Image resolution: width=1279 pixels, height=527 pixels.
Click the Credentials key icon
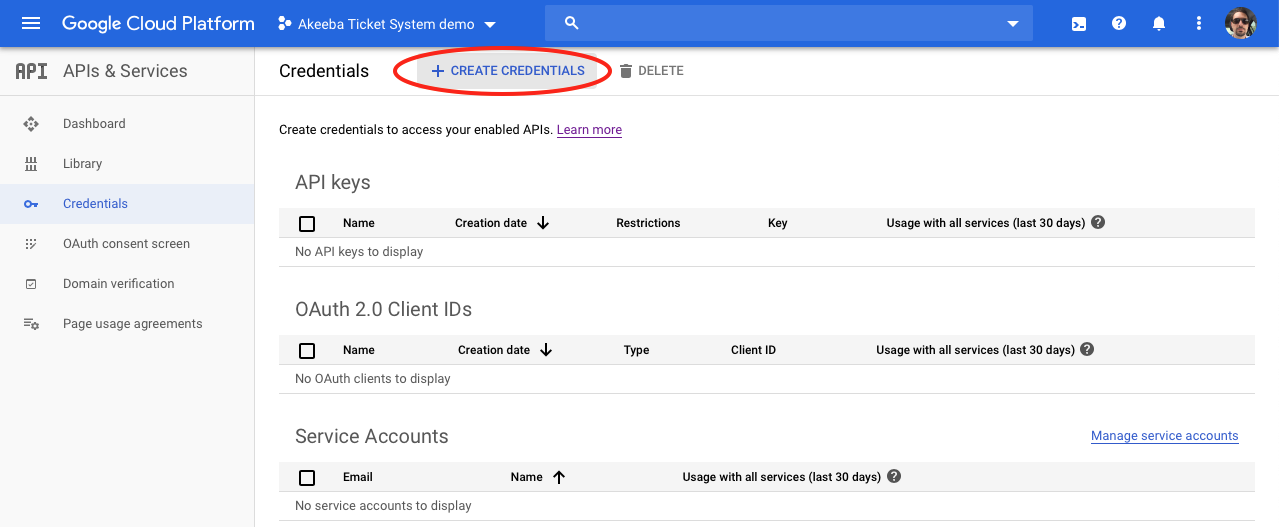click(x=31, y=204)
